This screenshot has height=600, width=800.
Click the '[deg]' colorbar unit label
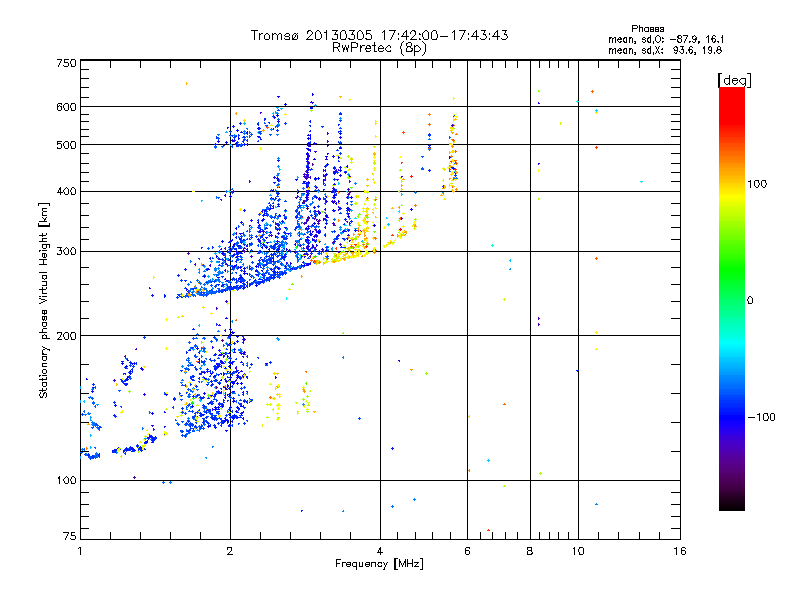pos(734,80)
